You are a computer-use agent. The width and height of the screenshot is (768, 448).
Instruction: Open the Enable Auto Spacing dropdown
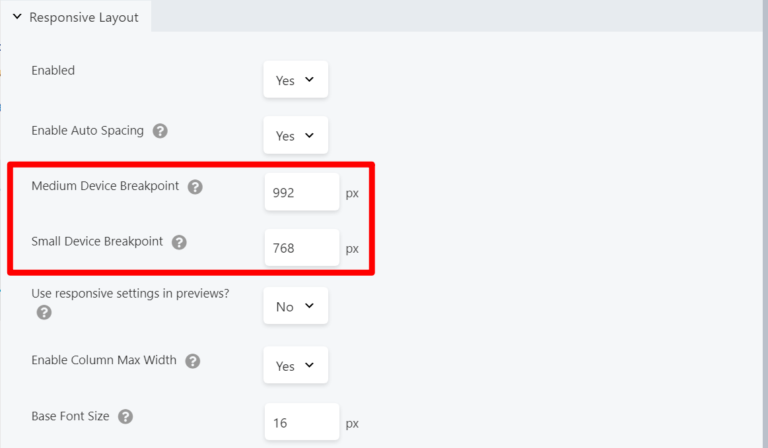pos(295,135)
